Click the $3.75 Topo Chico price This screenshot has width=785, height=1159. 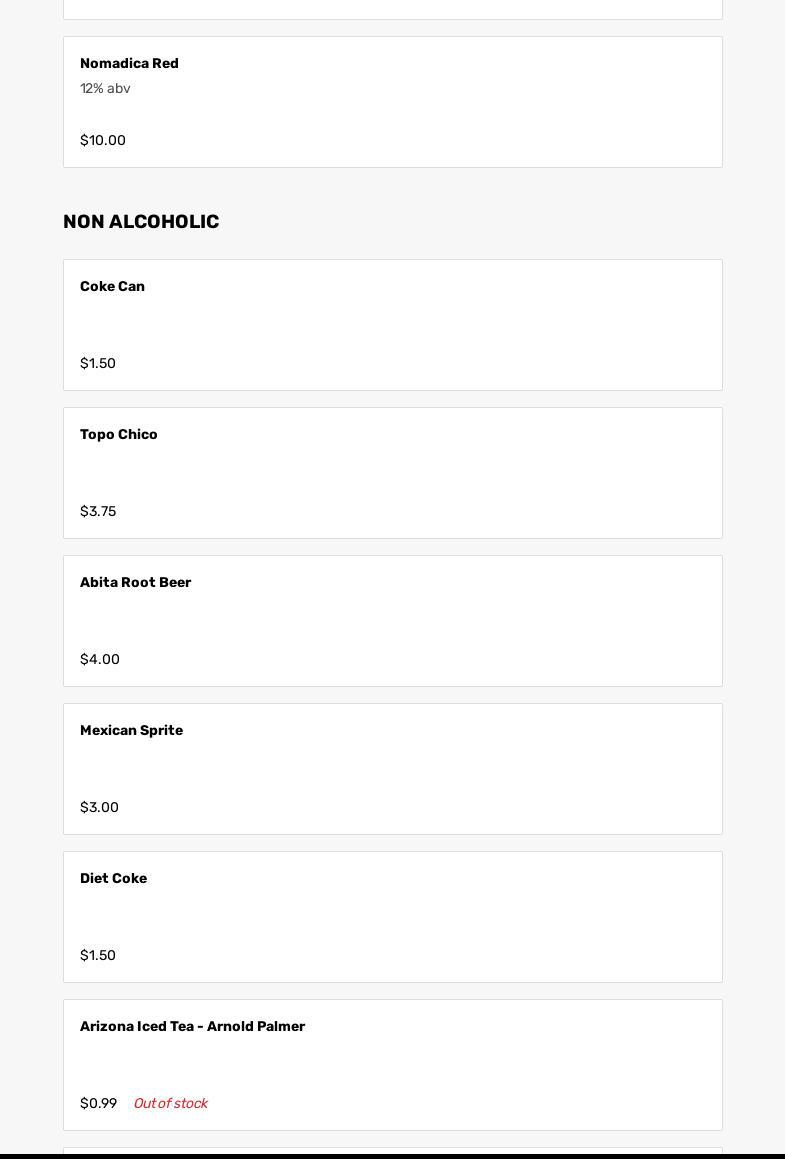click(98, 512)
